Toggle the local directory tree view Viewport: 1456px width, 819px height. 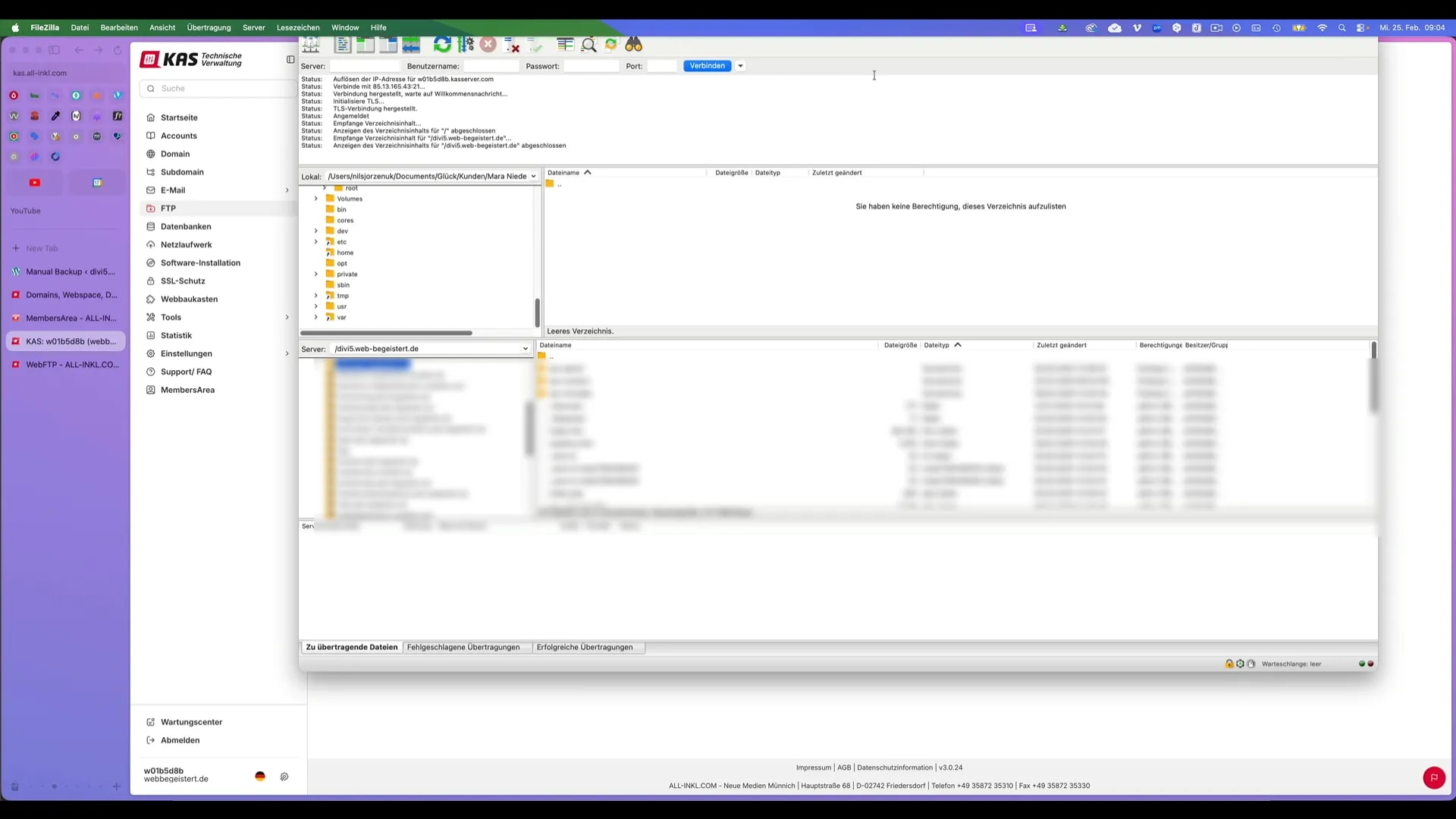click(365, 45)
